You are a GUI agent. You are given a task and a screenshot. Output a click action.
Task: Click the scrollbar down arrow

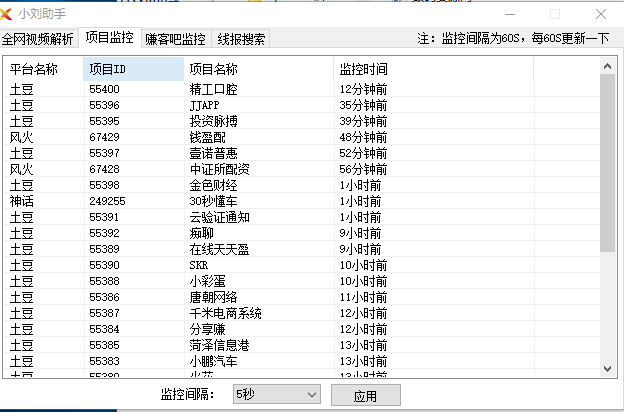click(607, 369)
